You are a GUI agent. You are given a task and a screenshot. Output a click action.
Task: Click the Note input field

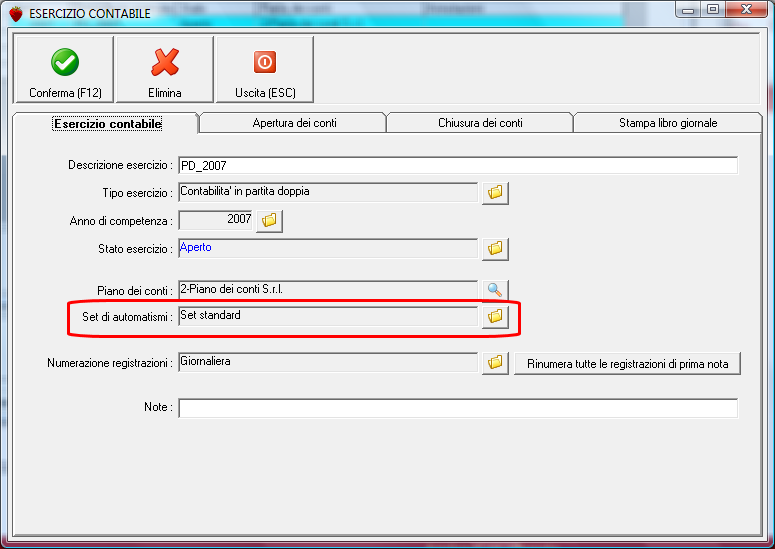(458, 408)
